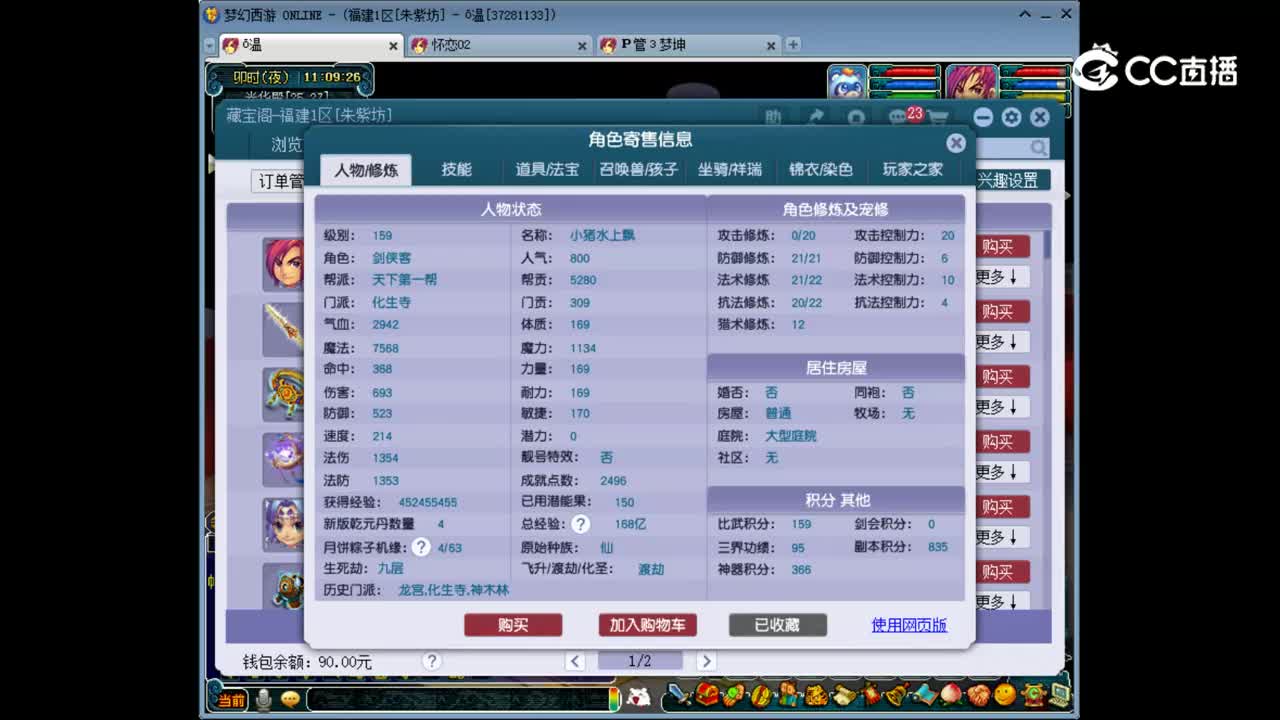
Task: Click the game time clock widget
Action: [x=290, y=77]
